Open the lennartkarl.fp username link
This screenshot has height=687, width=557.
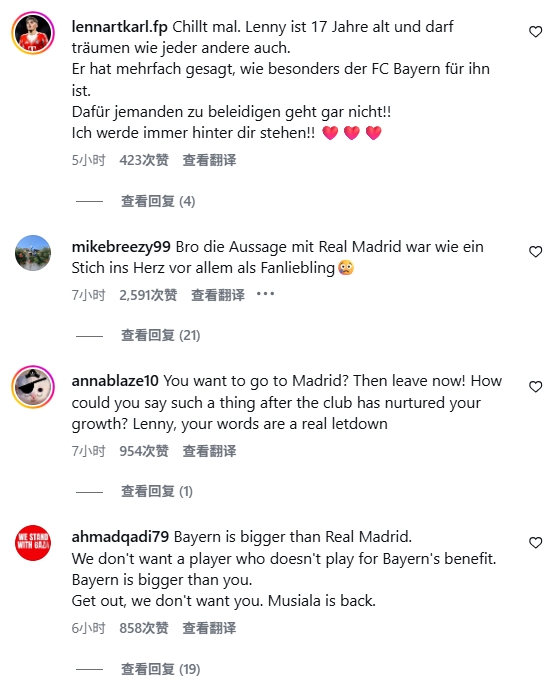pos(120,27)
